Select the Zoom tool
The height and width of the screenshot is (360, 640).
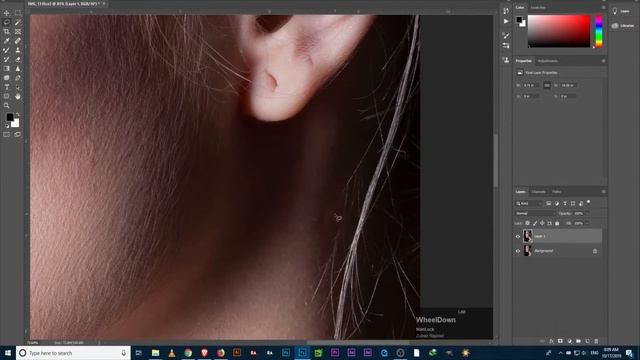pyautogui.click(x=7, y=106)
